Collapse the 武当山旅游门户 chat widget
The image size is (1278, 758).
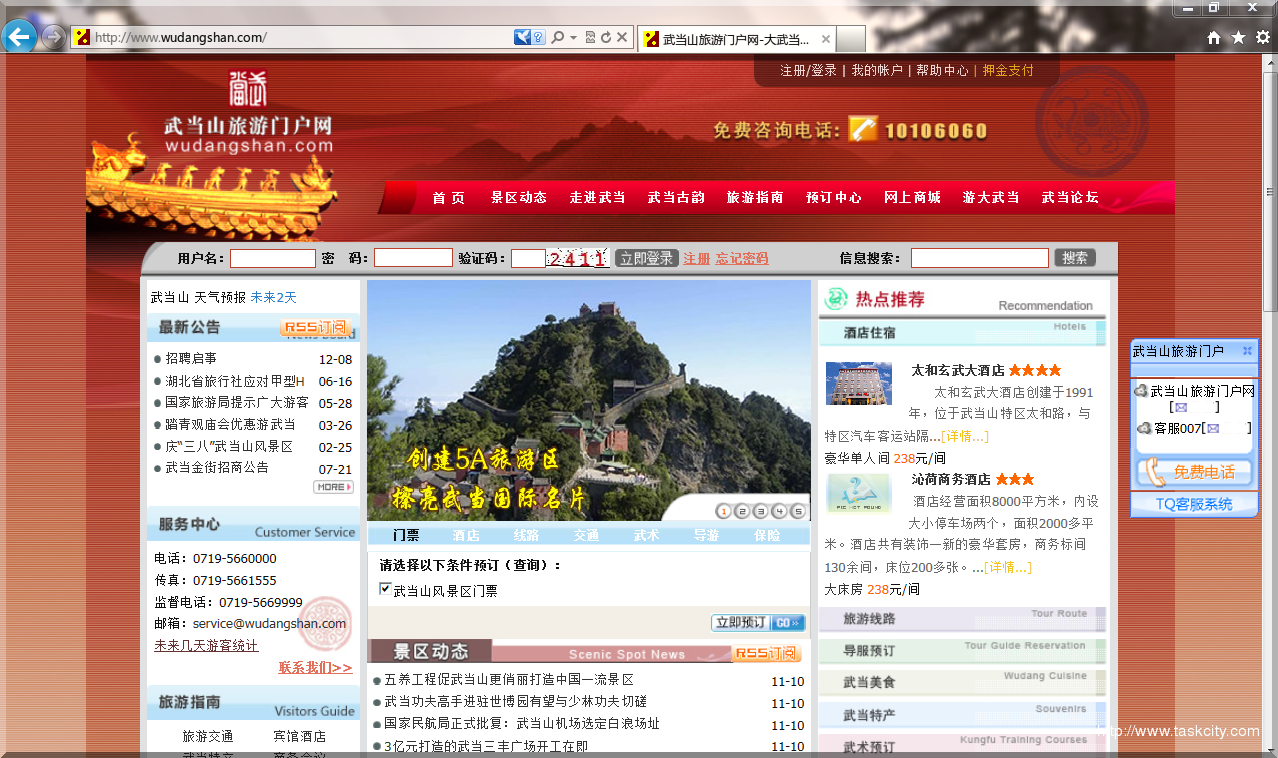1247,351
